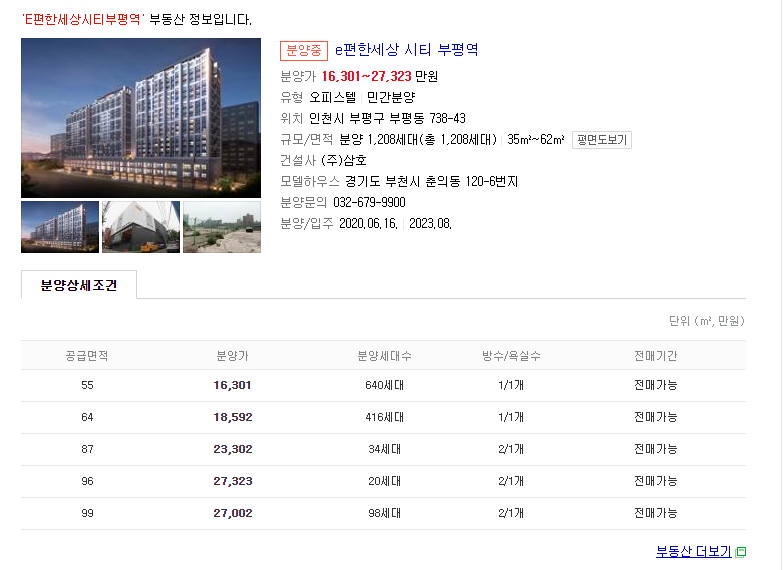Click the red price range 16,301~27,323
Viewport: 784px width, 570px height.
[366, 76]
